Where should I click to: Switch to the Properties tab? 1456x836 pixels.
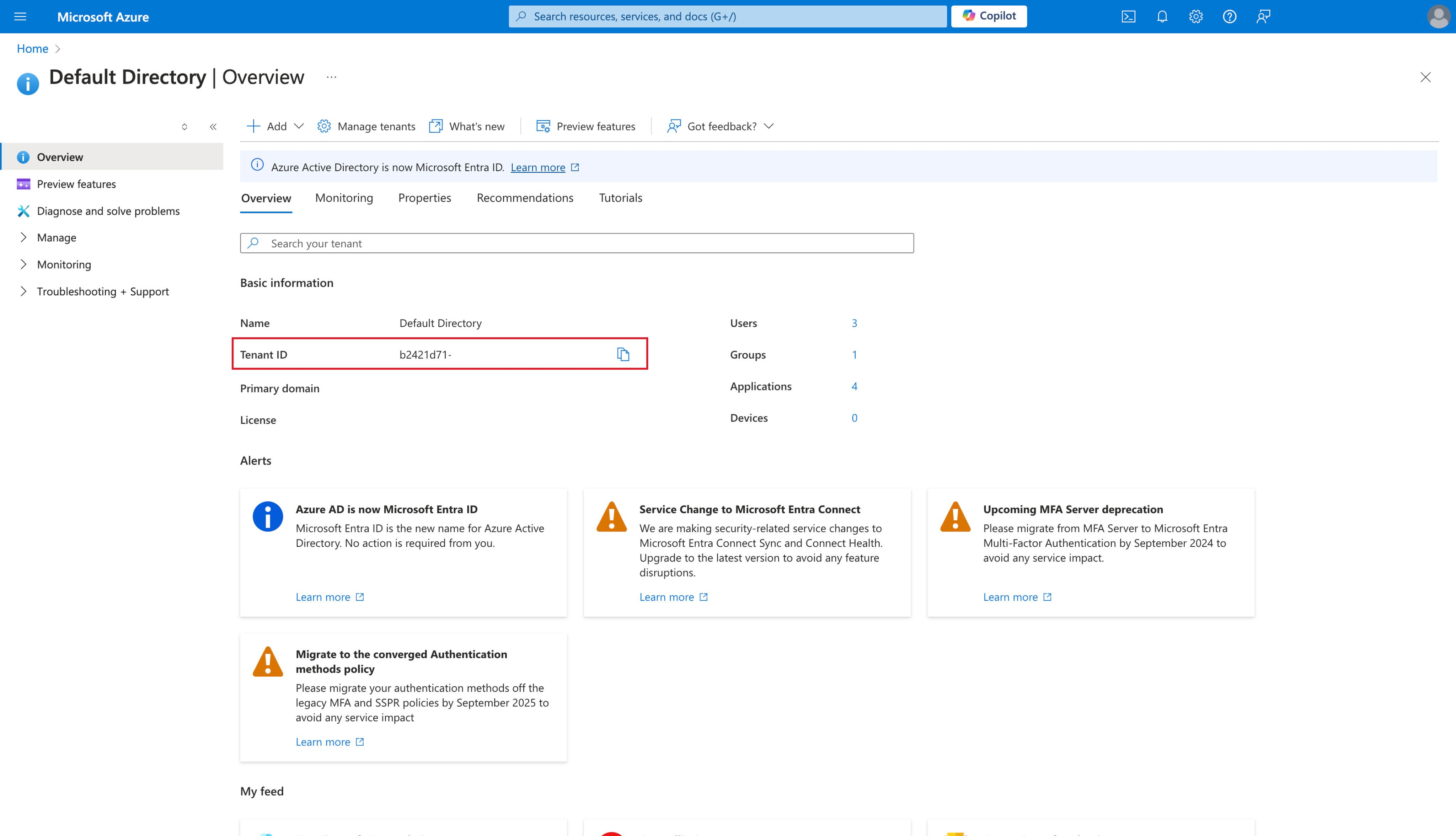coord(424,198)
